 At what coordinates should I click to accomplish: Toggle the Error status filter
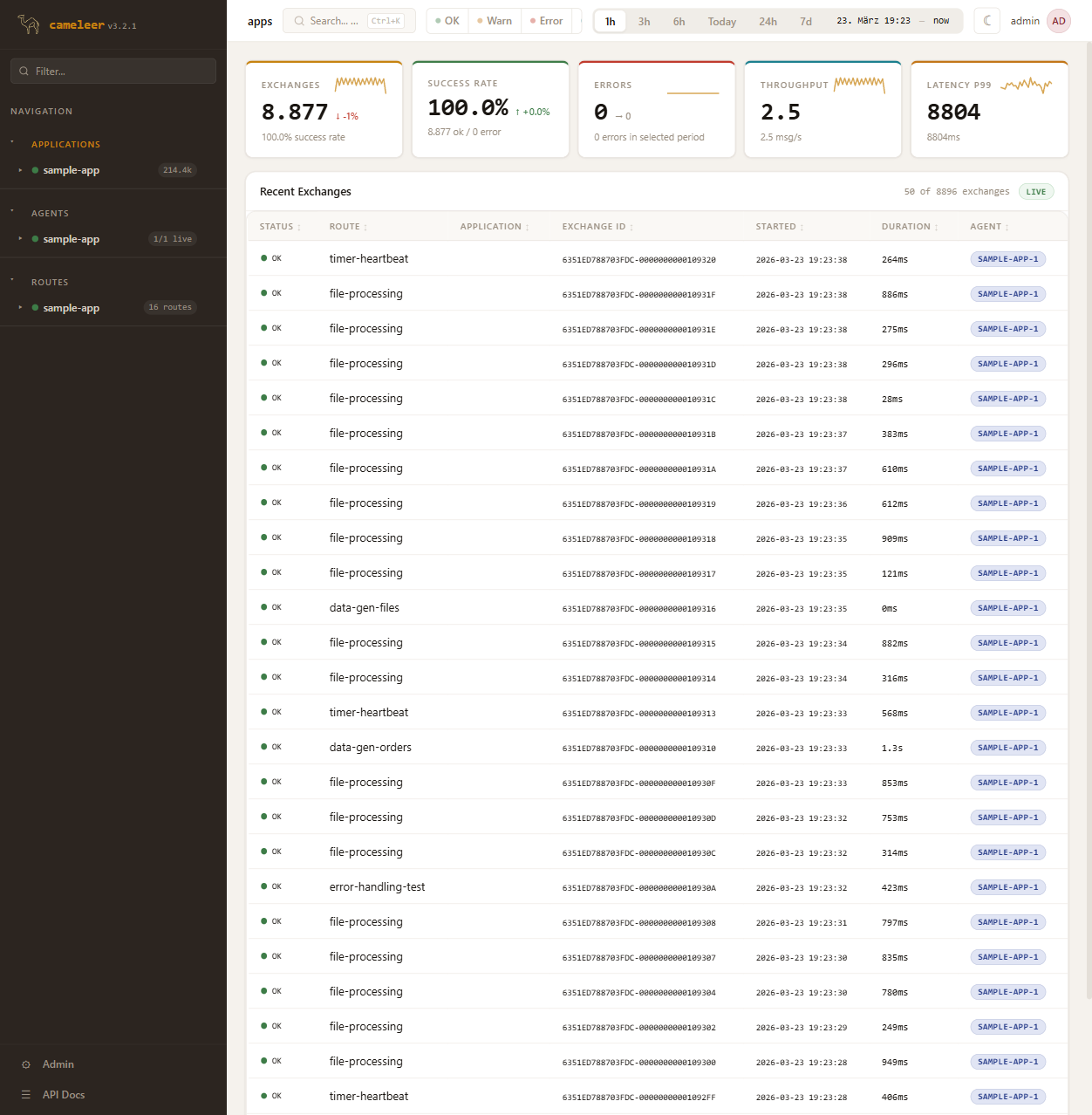[547, 21]
